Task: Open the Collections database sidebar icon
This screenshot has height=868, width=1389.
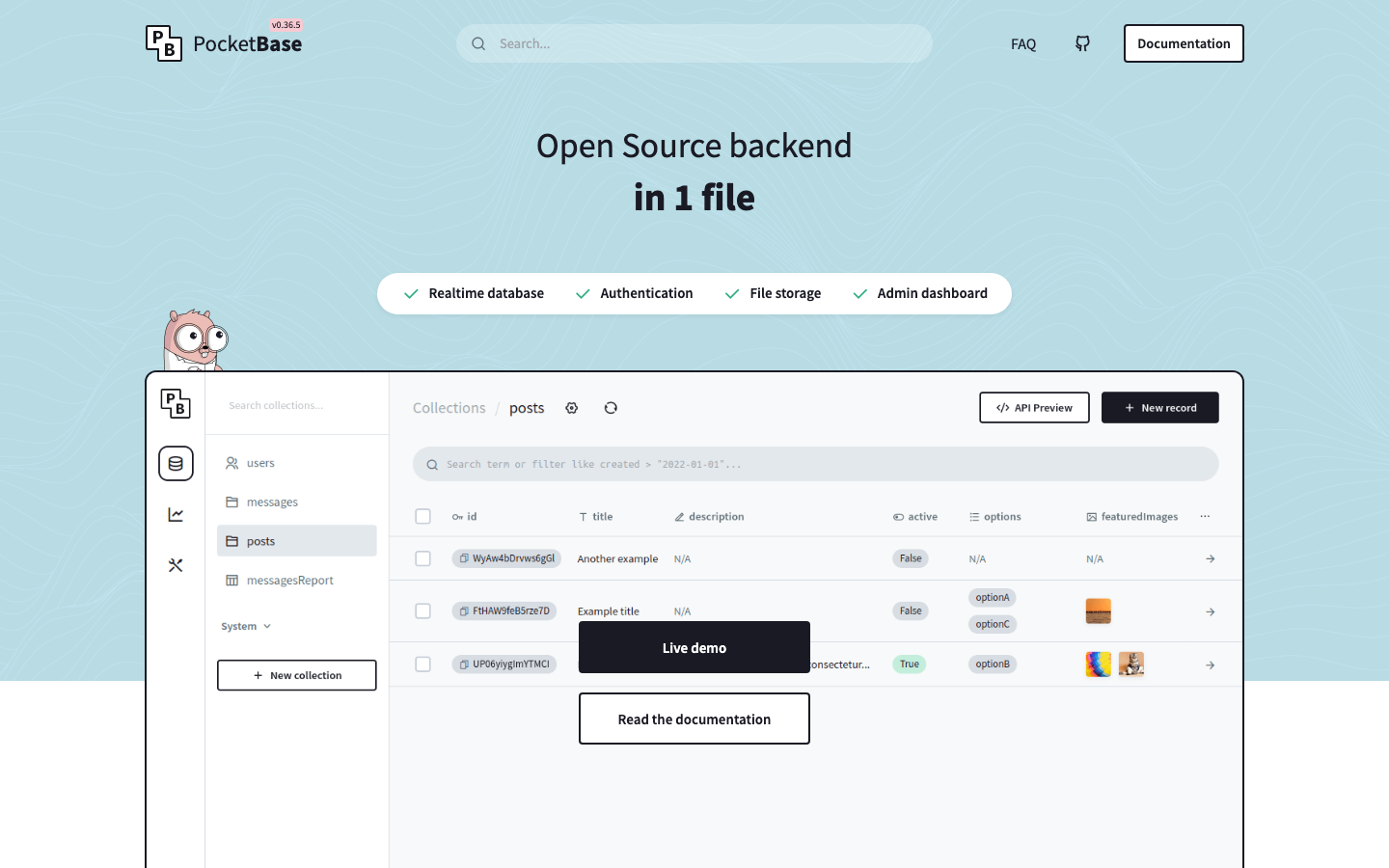Action: pos(176,464)
